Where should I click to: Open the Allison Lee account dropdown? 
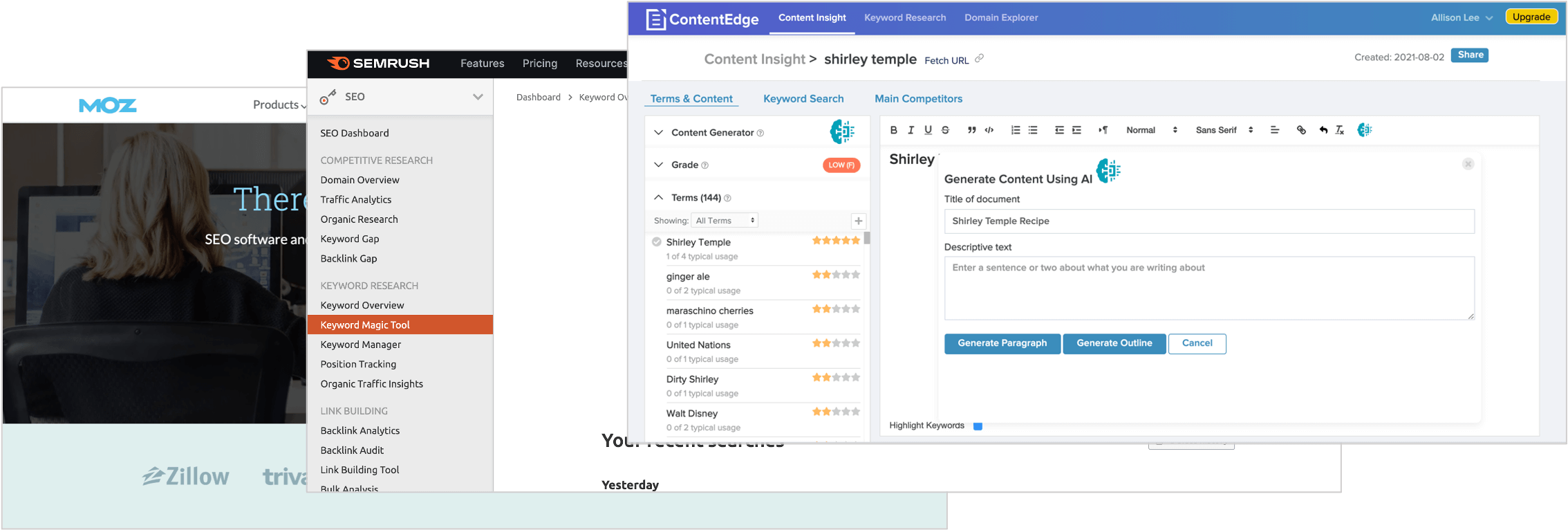click(1462, 17)
